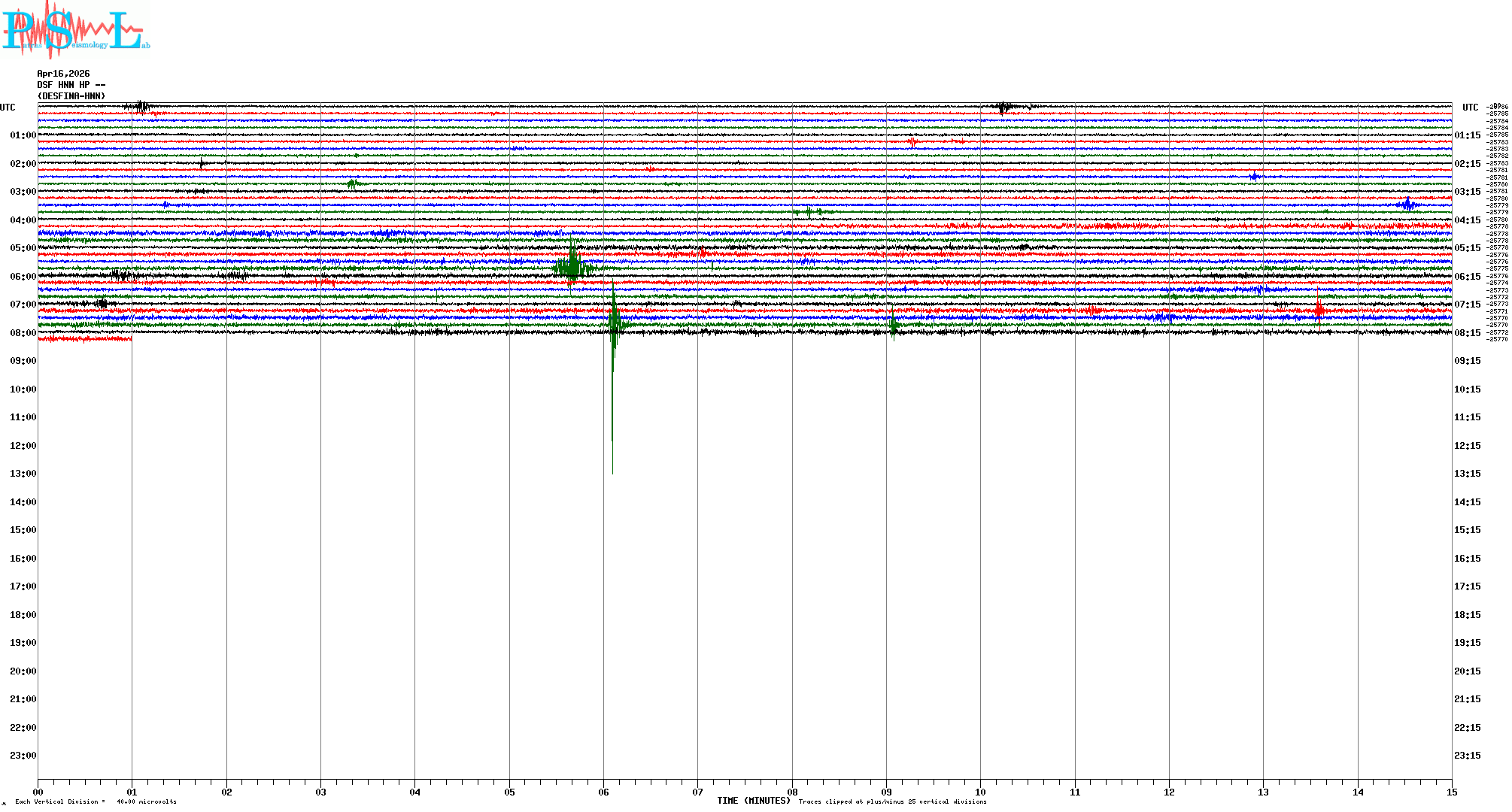Click the PSL Seismology Lab logo
1512x812 pixels.
75,30
